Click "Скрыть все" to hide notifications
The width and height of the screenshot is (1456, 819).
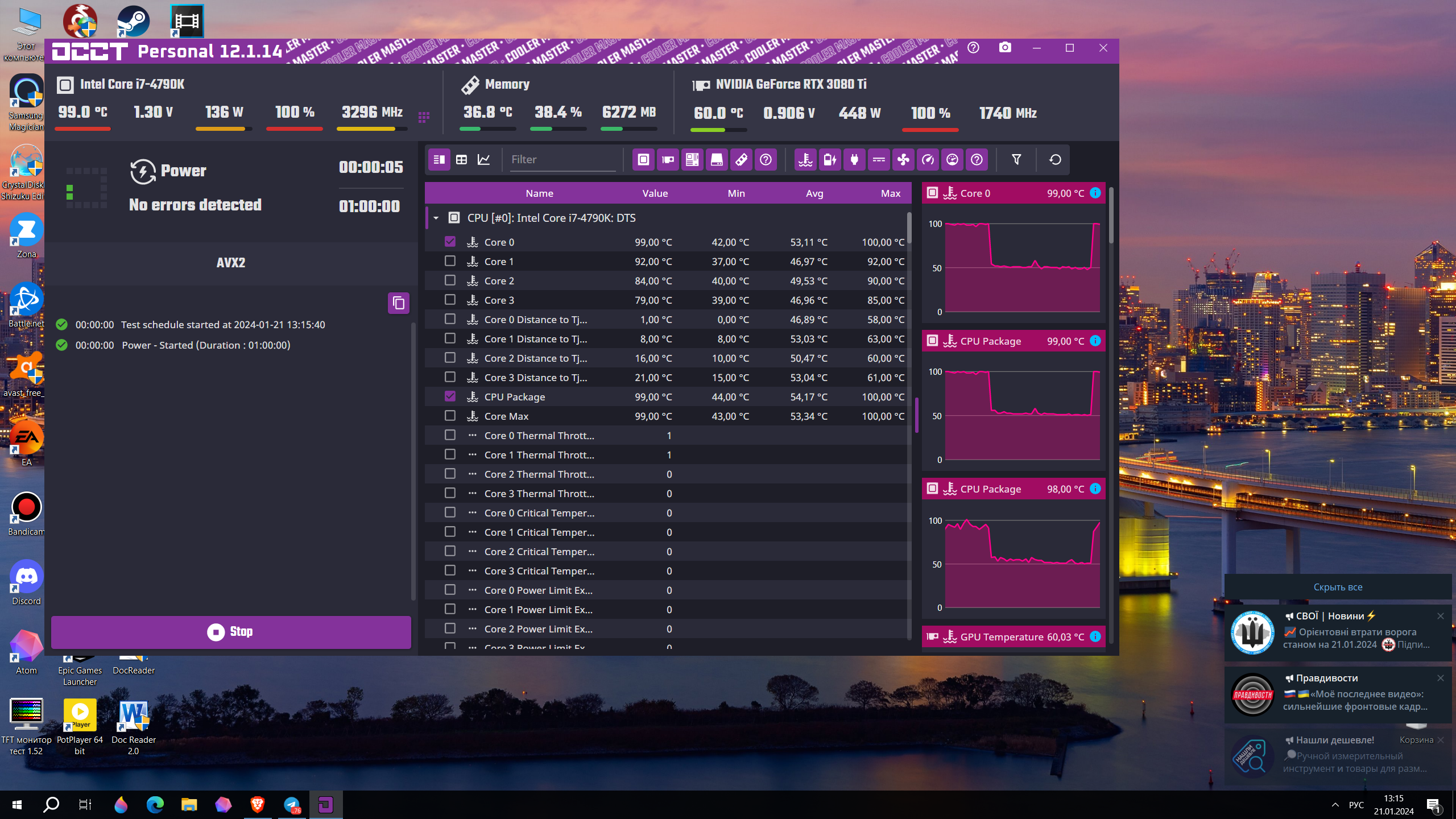pyautogui.click(x=1338, y=587)
